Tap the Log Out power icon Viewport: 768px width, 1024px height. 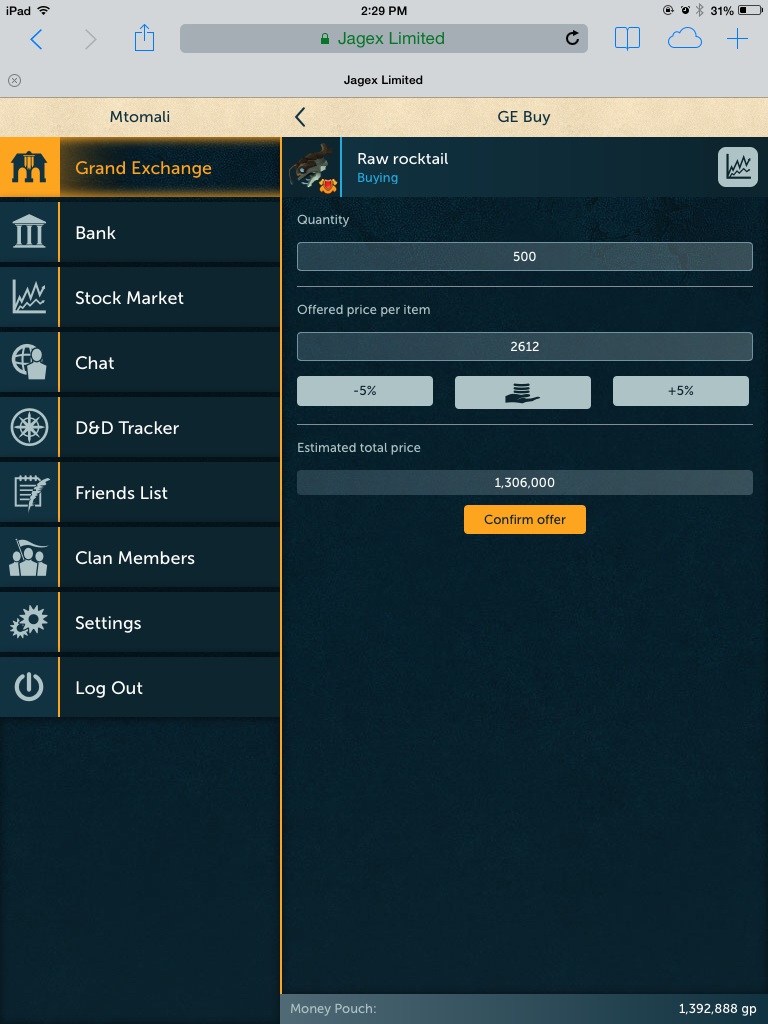29,688
